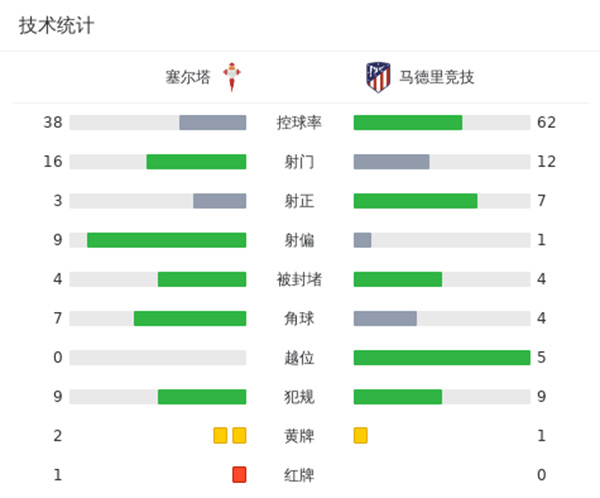Click Atlético's green 控球率 possession bar
Image resolution: width=600 pixels, height=498 pixels.
point(408,123)
